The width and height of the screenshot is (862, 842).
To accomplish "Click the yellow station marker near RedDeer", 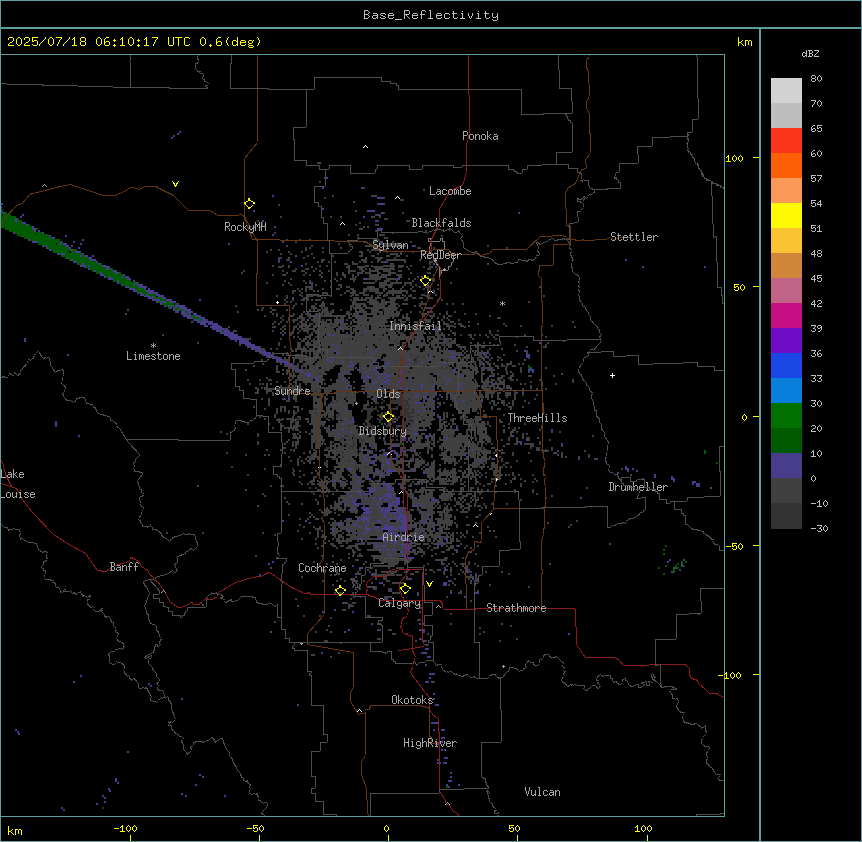I will (426, 281).
